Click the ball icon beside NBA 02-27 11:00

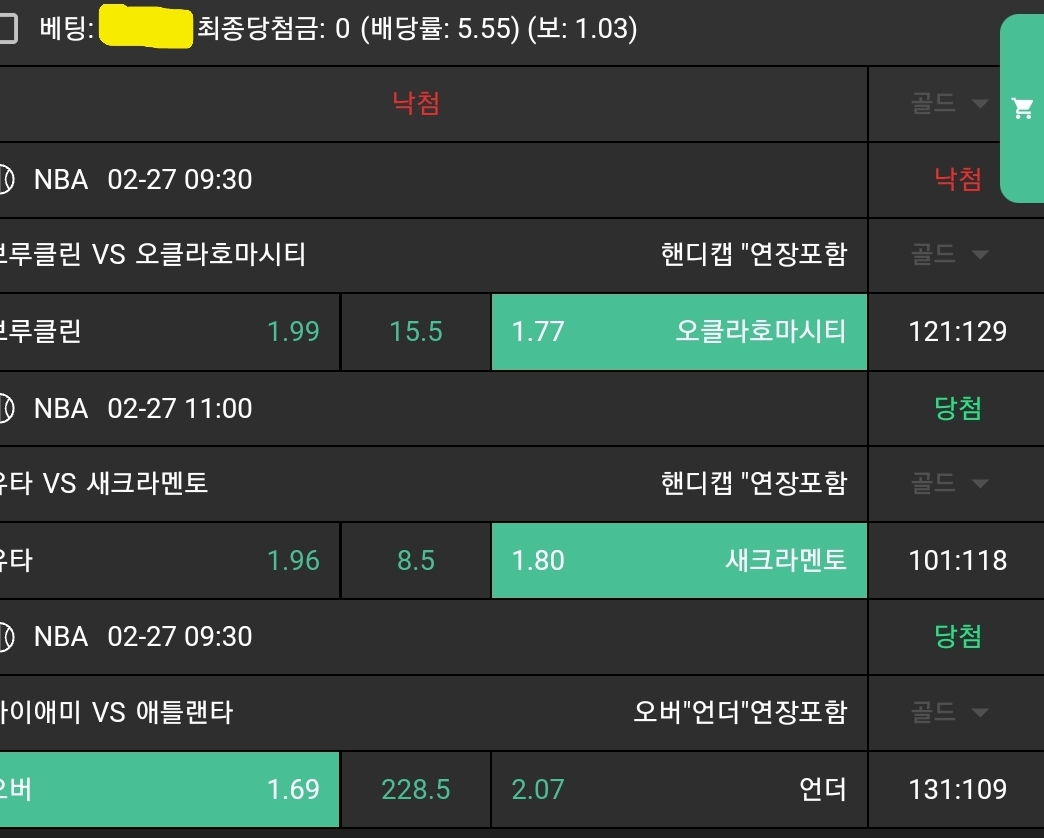pyautogui.click(x=6, y=408)
